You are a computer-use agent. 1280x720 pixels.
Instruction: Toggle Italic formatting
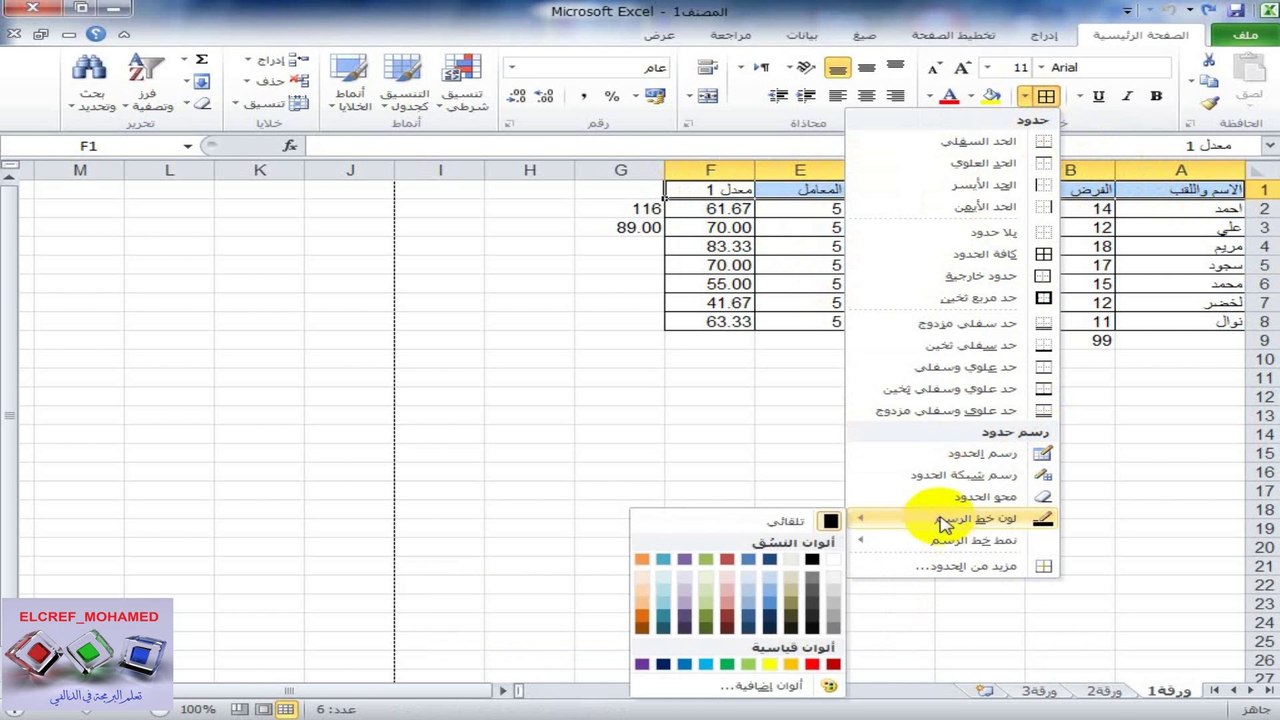(x=1127, y=96)
